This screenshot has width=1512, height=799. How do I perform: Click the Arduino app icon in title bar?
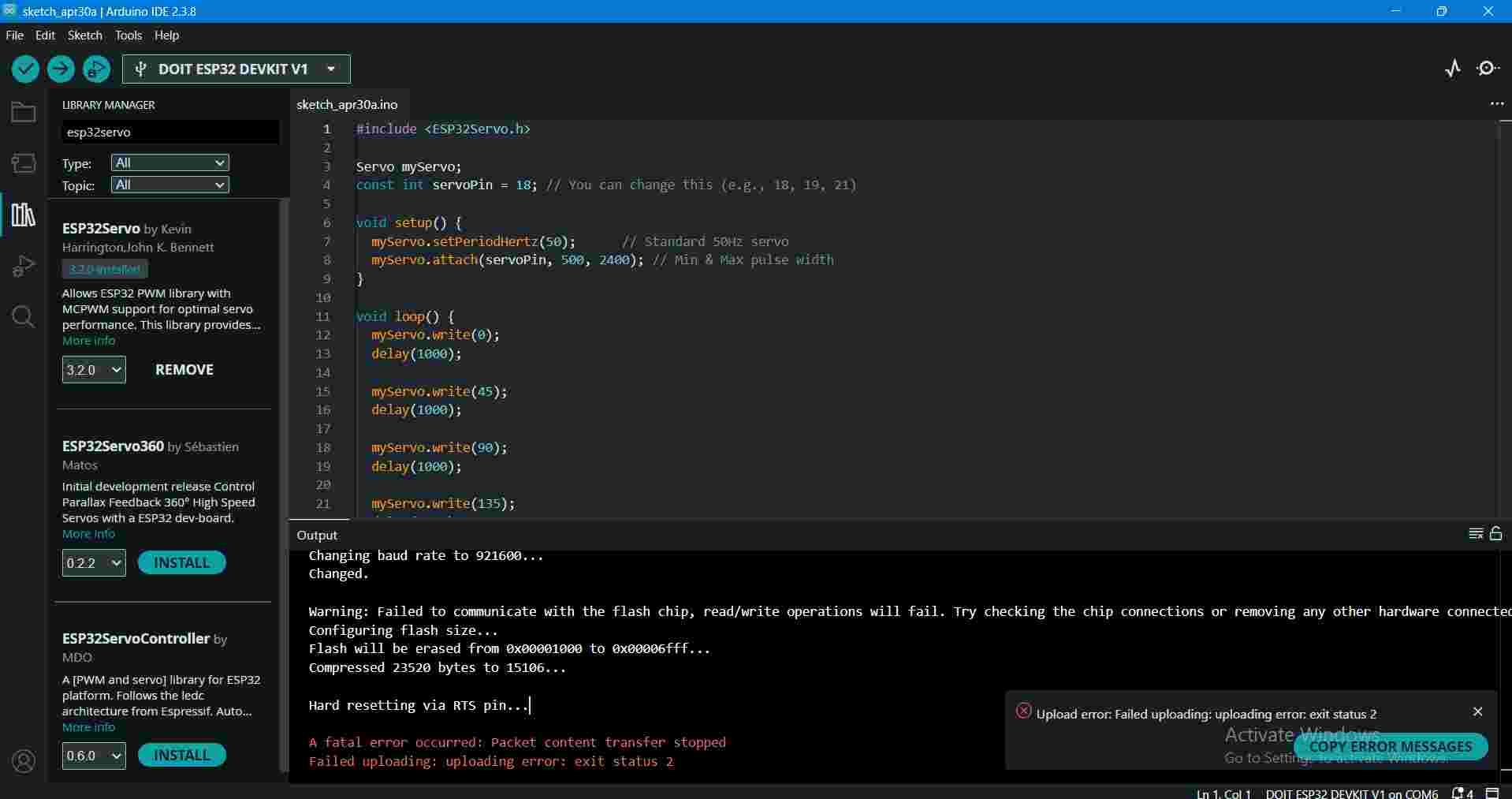[x=9, y=10]
